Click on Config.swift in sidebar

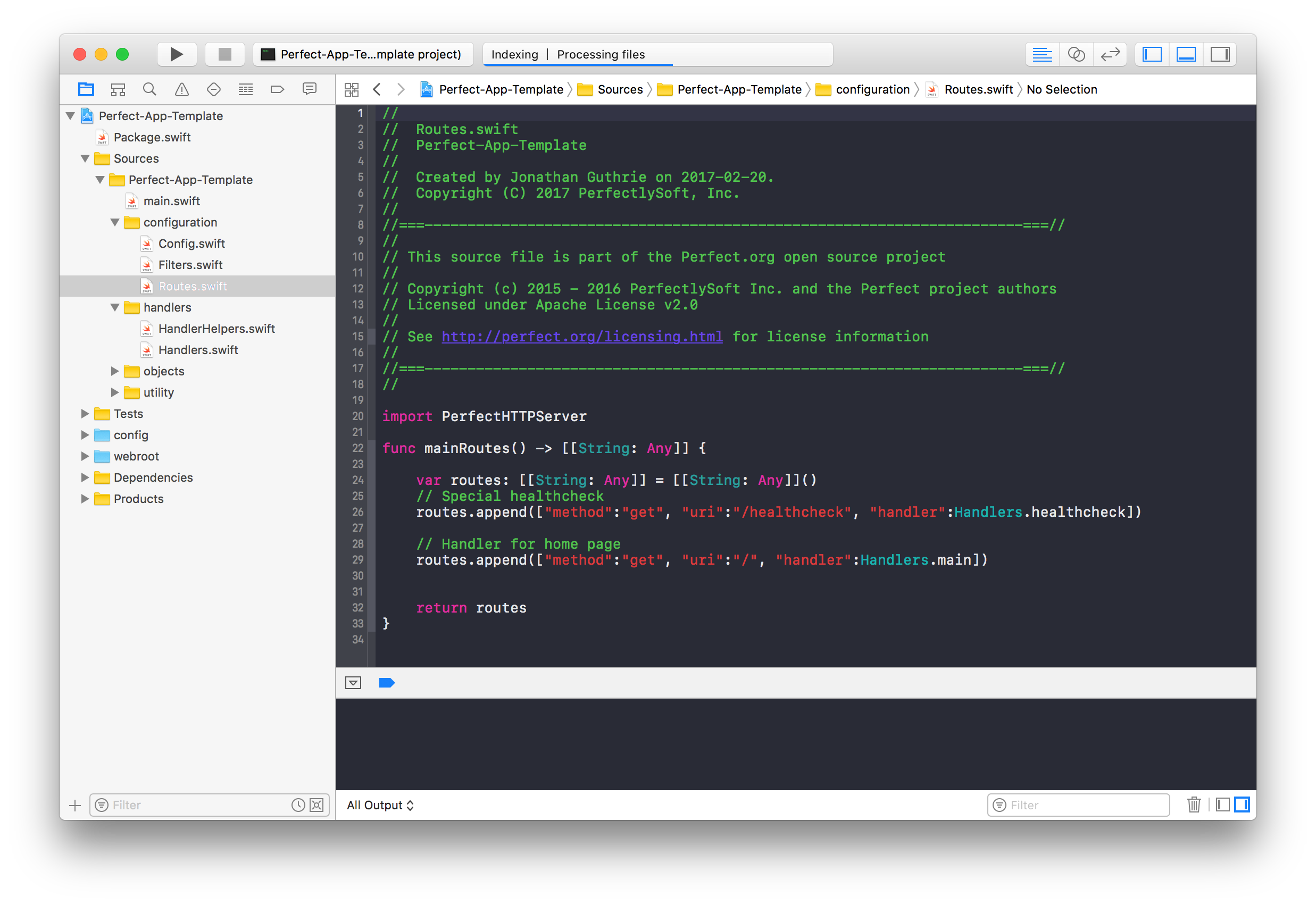[x=192, y=243]
